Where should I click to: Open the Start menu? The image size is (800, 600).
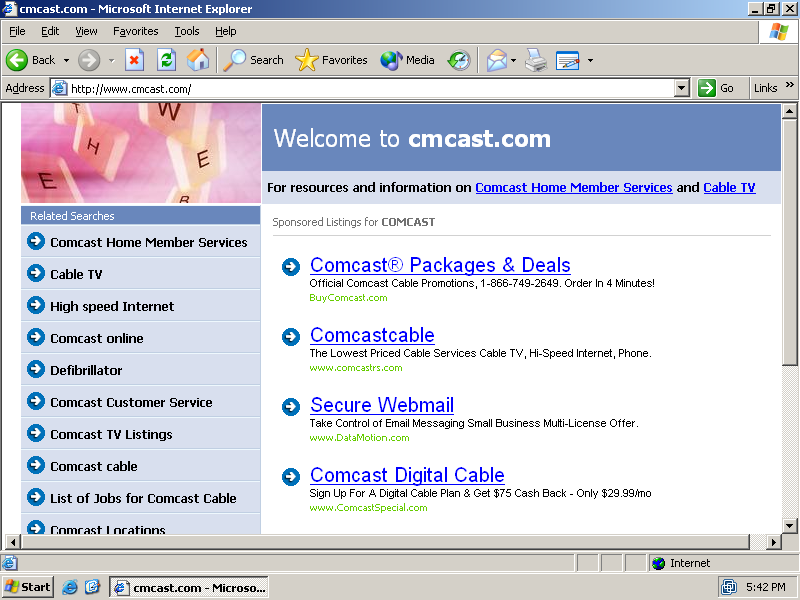pyautogui.click(x=28, y=587)
